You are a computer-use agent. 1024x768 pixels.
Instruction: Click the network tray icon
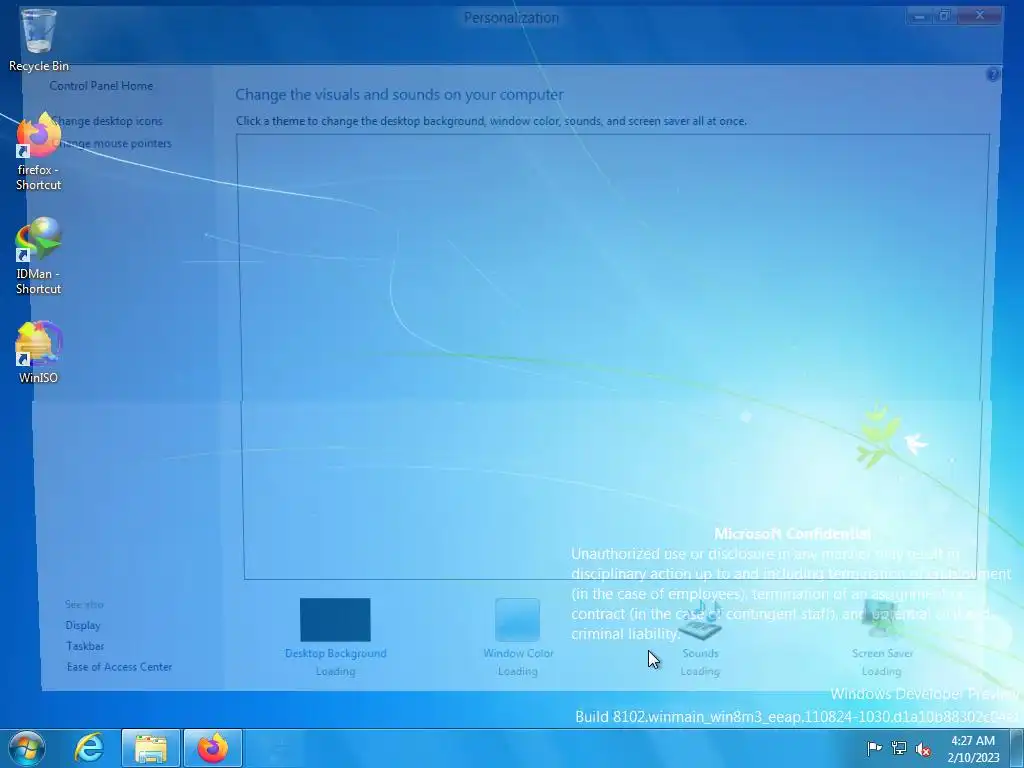click(899, 748)
